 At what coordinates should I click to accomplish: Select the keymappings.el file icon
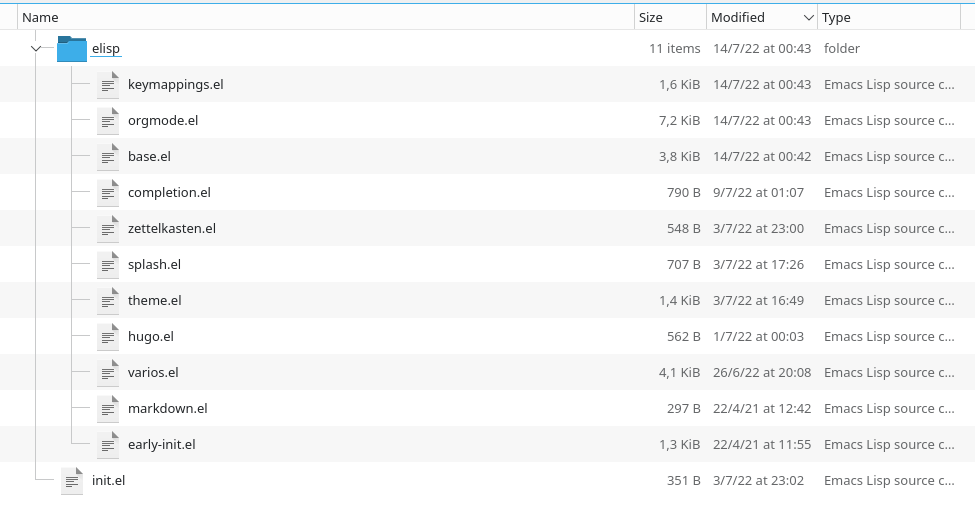[x=108, y=85]
